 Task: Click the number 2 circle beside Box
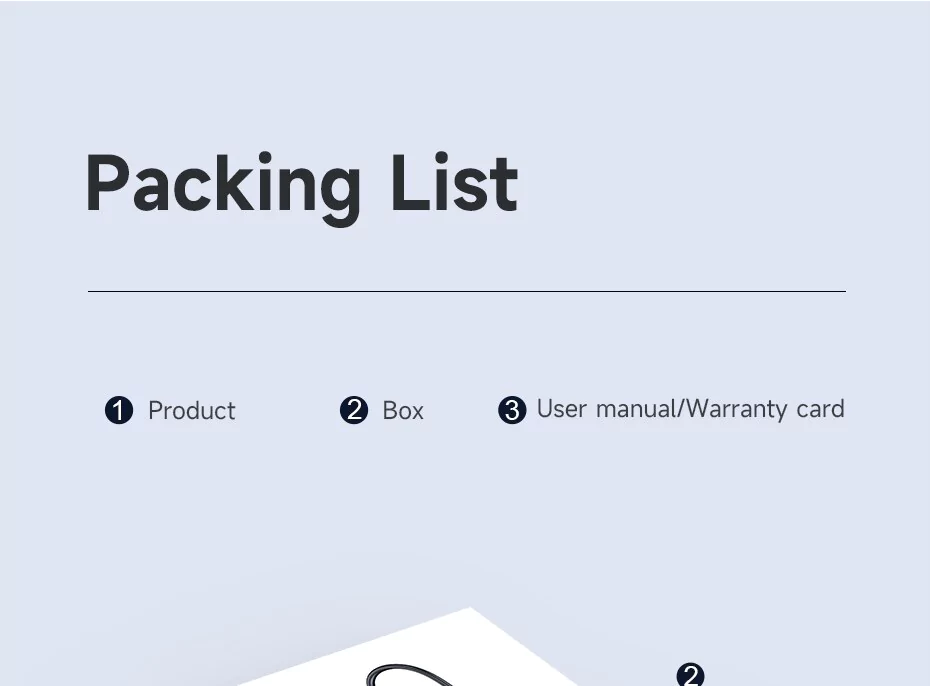point(354,410)
